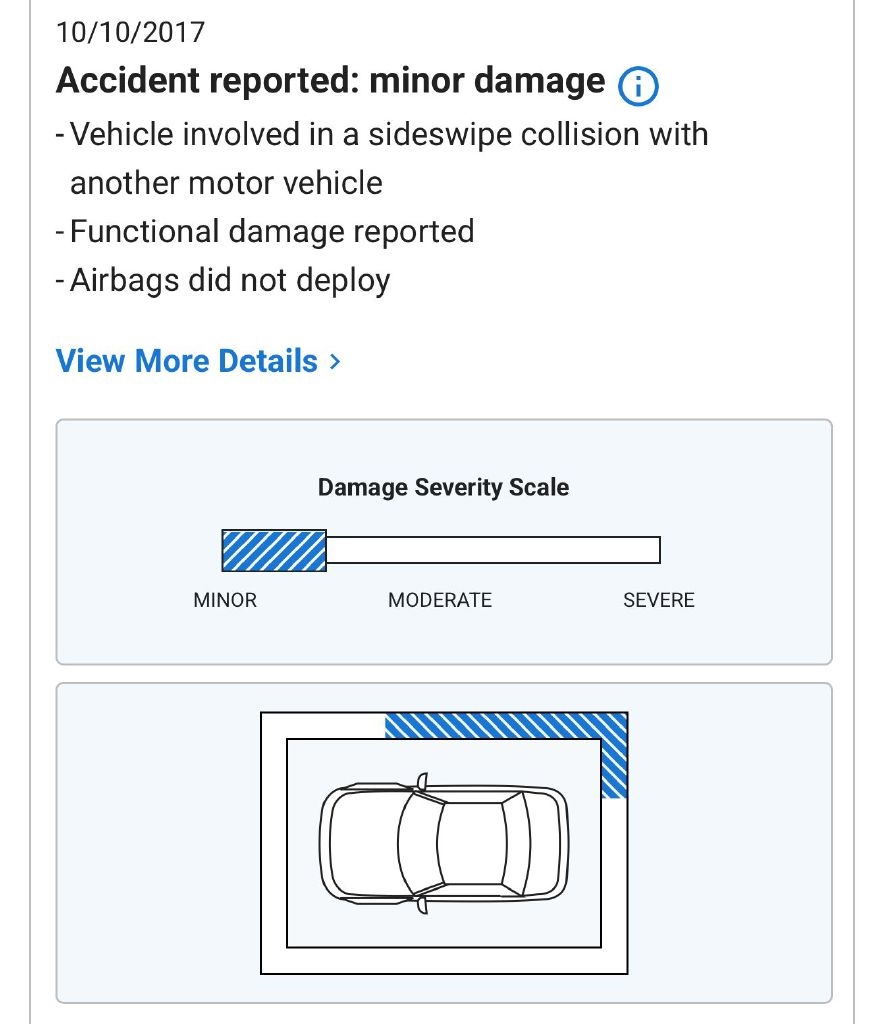
Task: Select the SEVERE severity label
Action: tap(658, 600)
